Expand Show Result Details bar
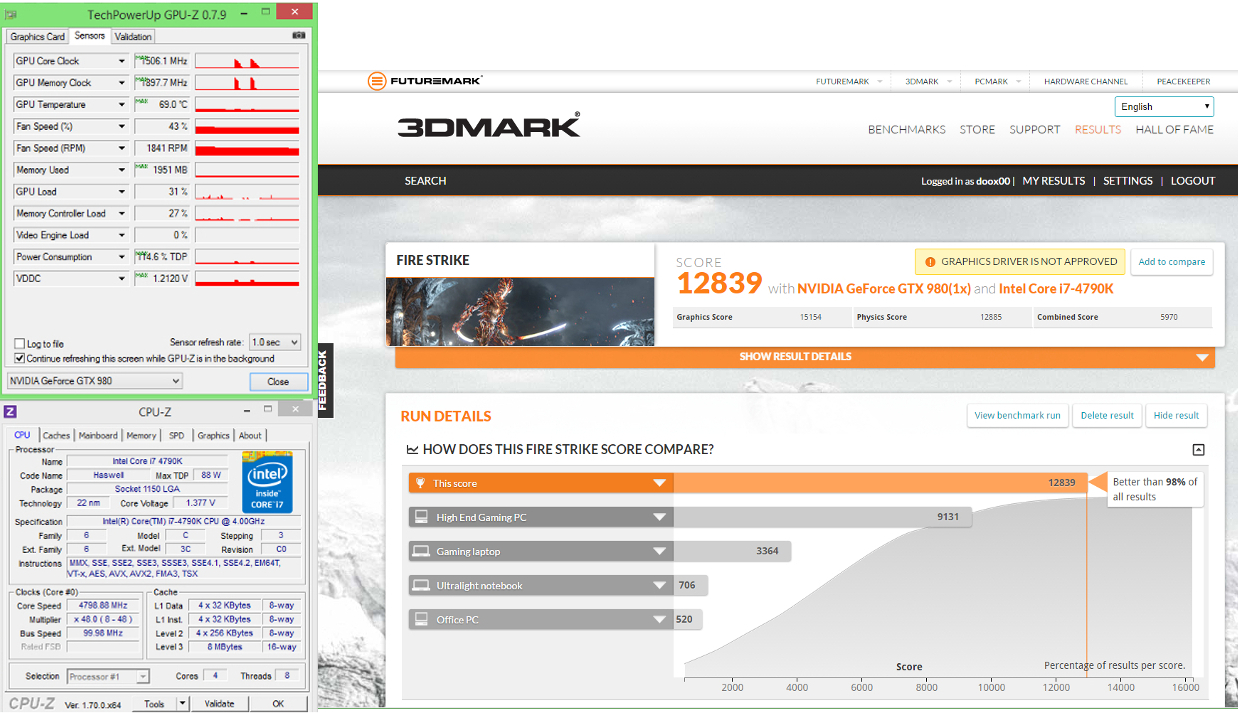This screenshot has height=713, width=1238. click(x=805, y=357)
